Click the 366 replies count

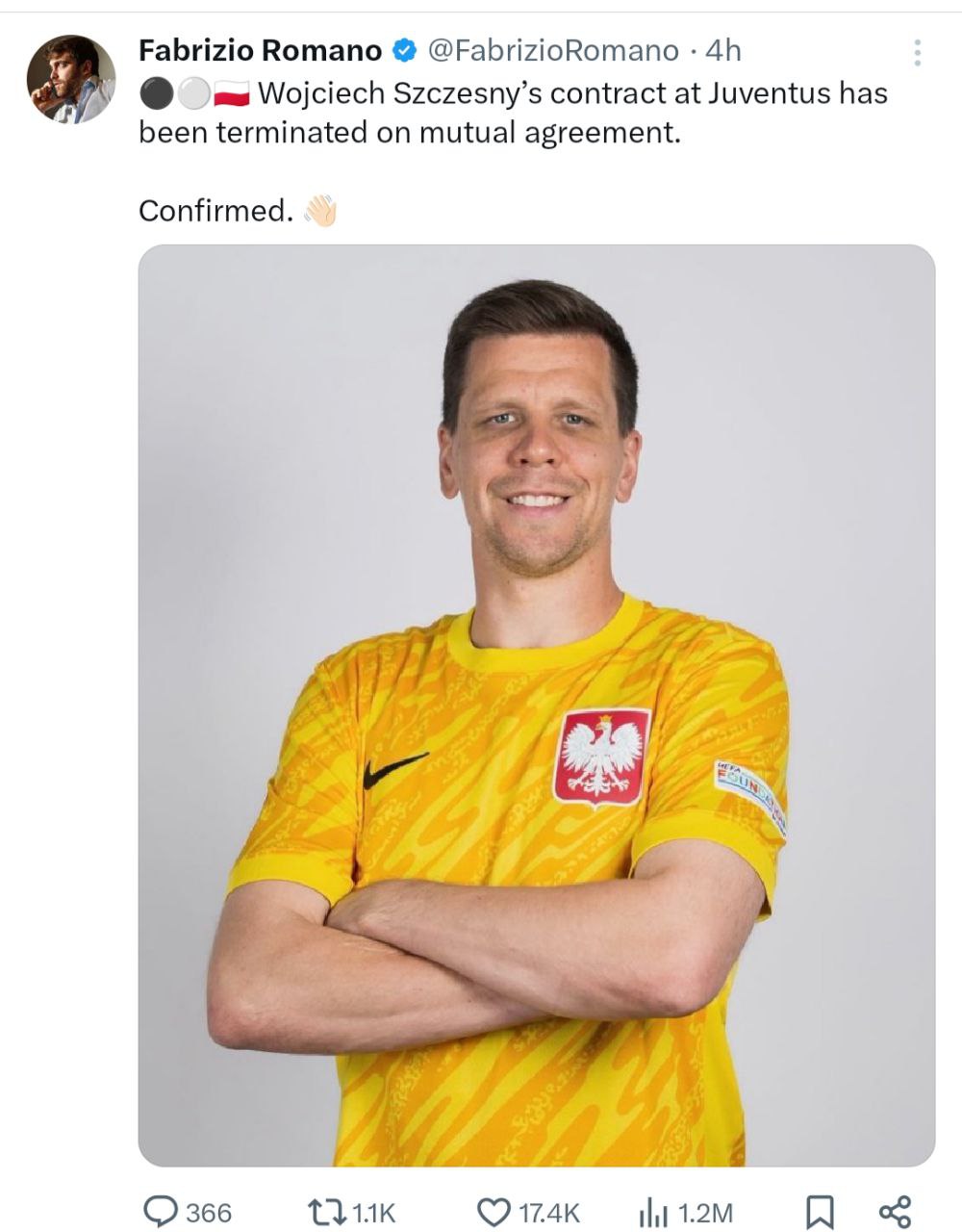tap(209, 1213)
